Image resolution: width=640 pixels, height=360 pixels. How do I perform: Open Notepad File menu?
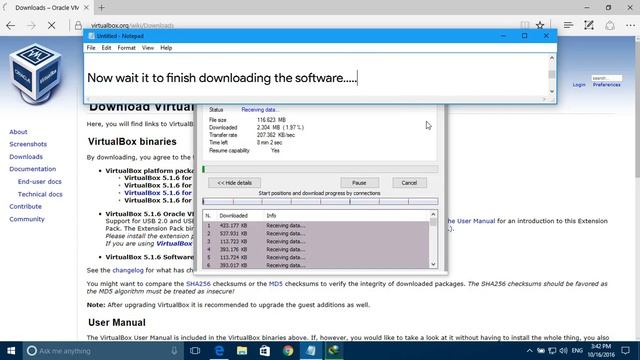tap(91, 48)
